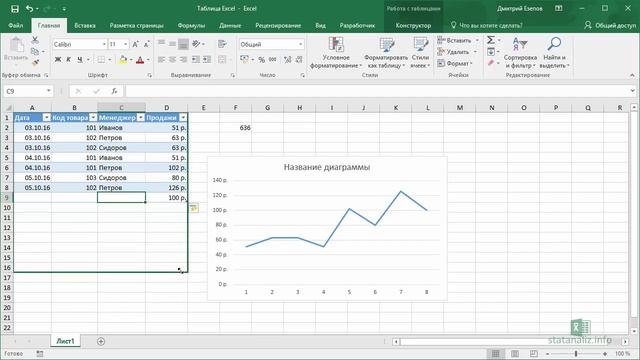Click Формат cells button
This screenshot has width=640, height=360.
[x=455, y=63]
